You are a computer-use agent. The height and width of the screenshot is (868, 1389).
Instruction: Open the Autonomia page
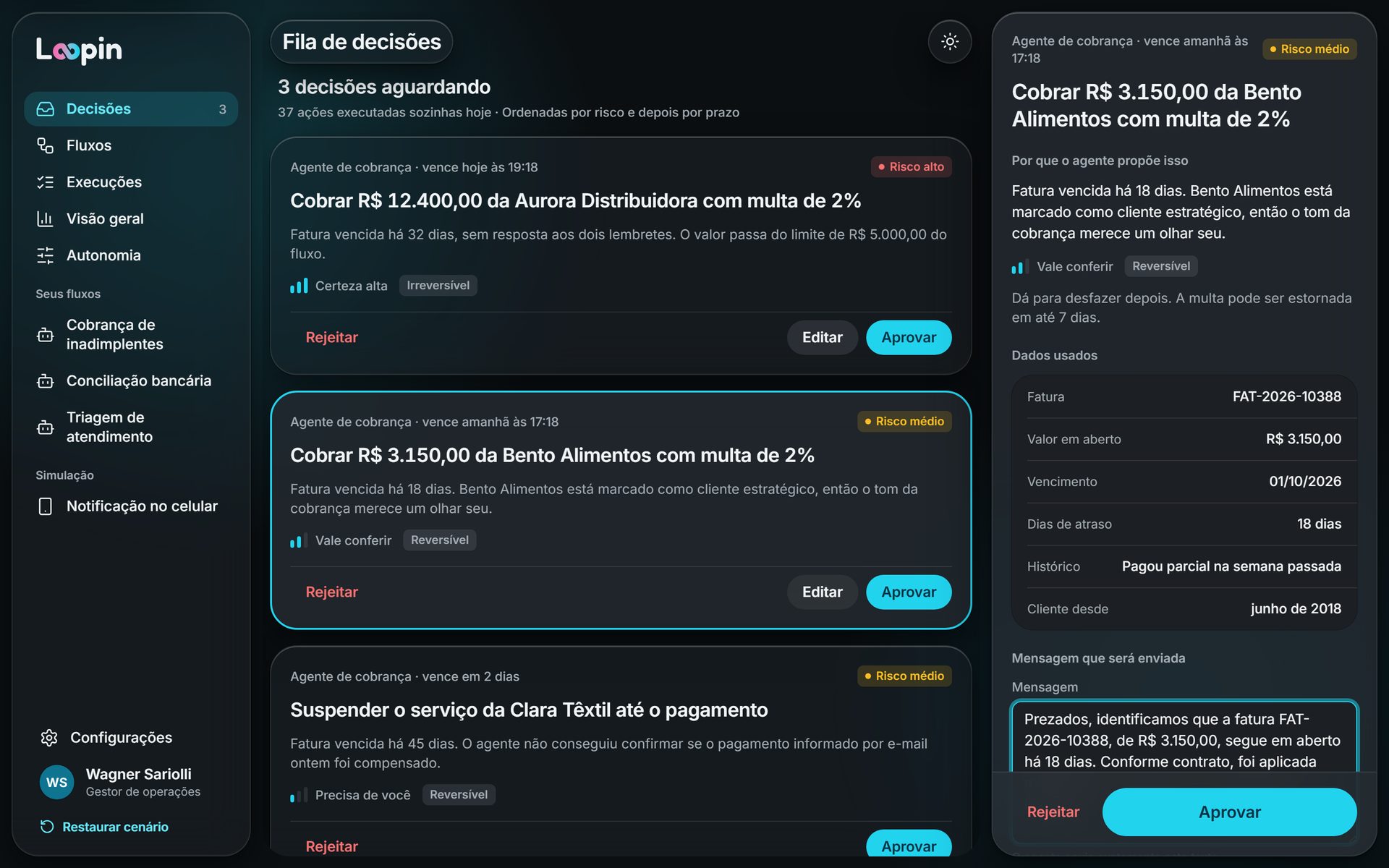pos(131,255)
